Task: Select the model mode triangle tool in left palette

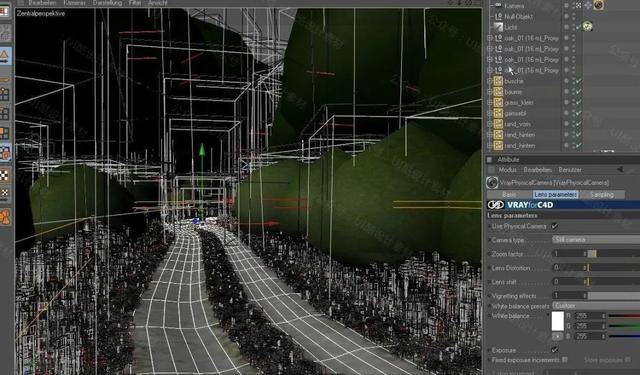Action: 4,56
